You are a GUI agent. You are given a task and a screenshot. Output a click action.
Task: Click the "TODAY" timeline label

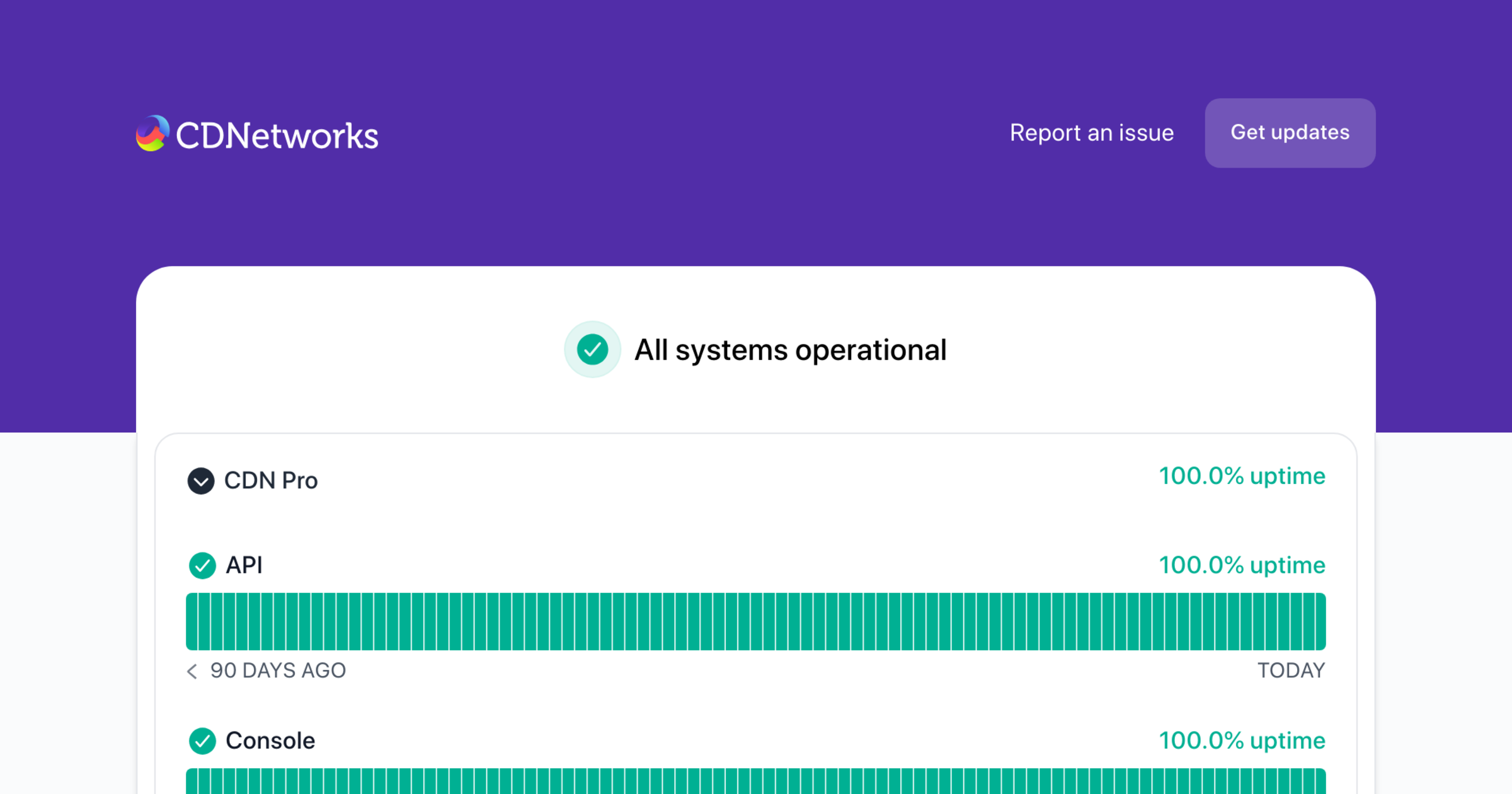(1291, 671)
